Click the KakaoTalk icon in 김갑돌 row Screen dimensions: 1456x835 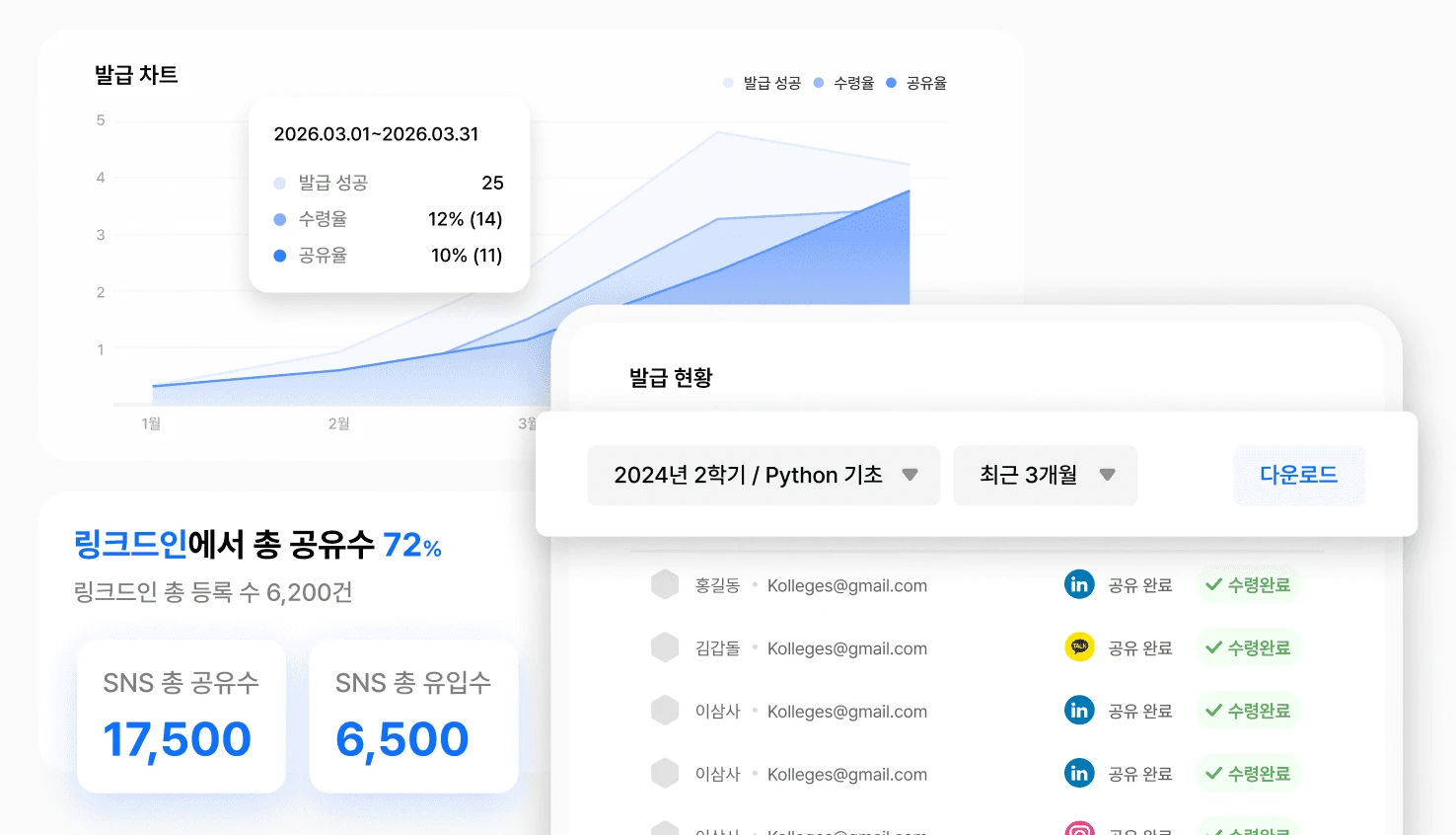click(1079, 647)
